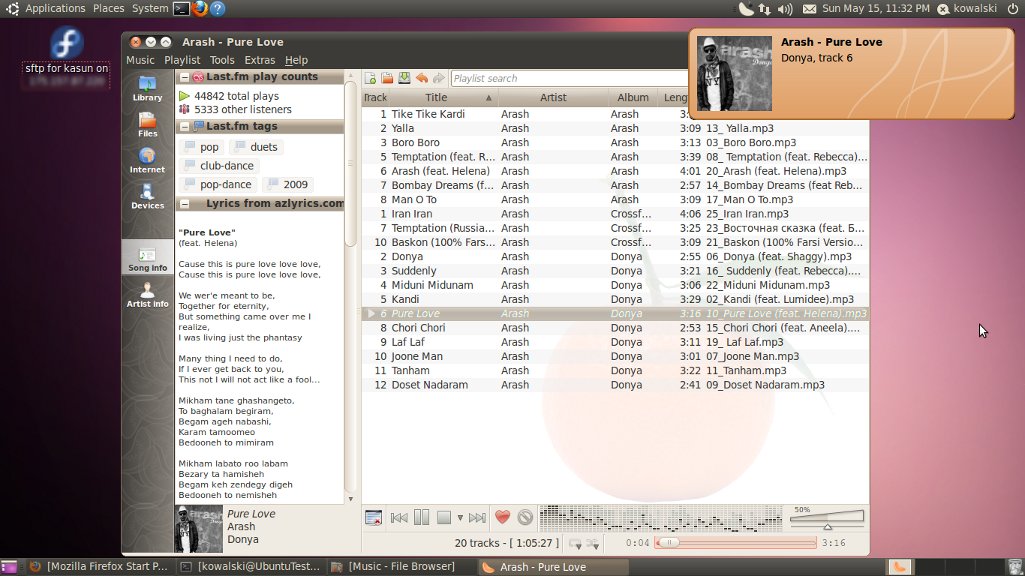Open a playlist using the open-playlist toolbar icon
Image resolution: width=1025 pixels, height=576 pixels.
389,77
